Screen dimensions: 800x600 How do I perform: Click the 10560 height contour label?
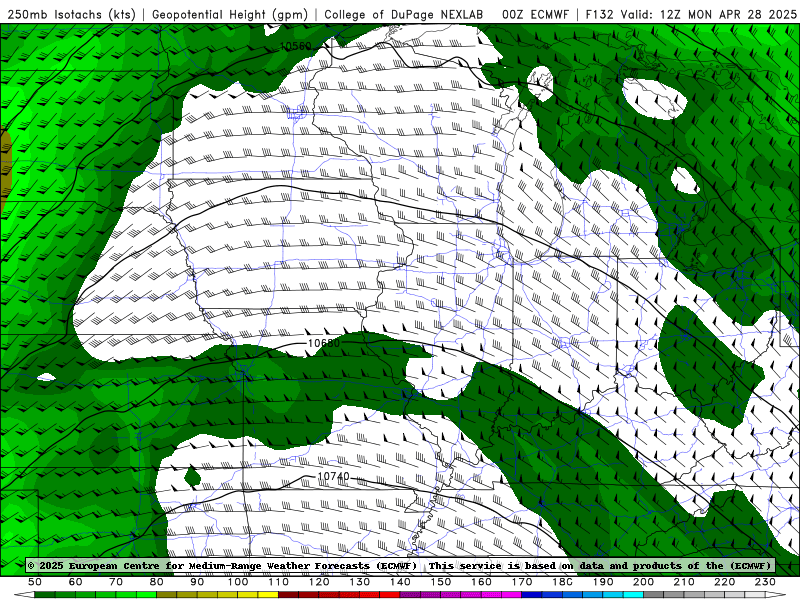click(x=296, y=46)
